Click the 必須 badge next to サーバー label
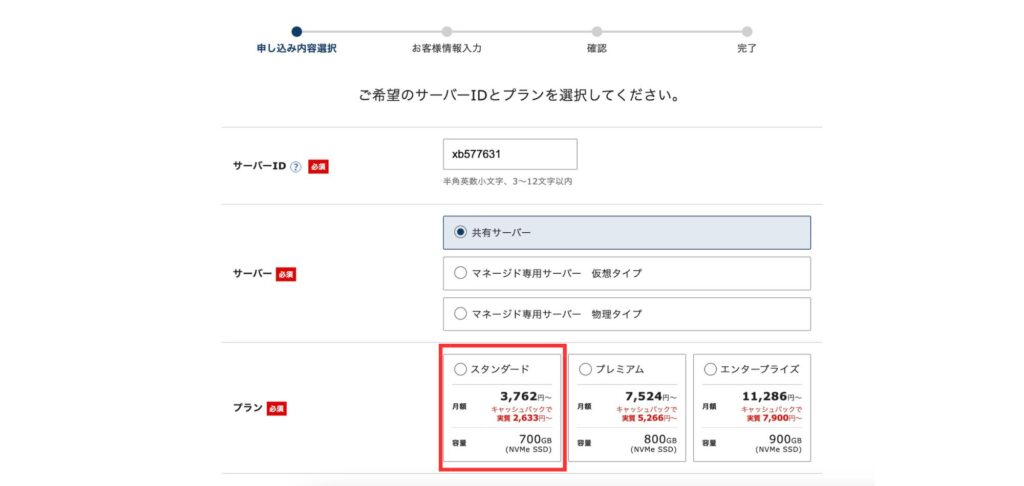The width and height of the screenshot is (1024, 486). coord(286,274)
